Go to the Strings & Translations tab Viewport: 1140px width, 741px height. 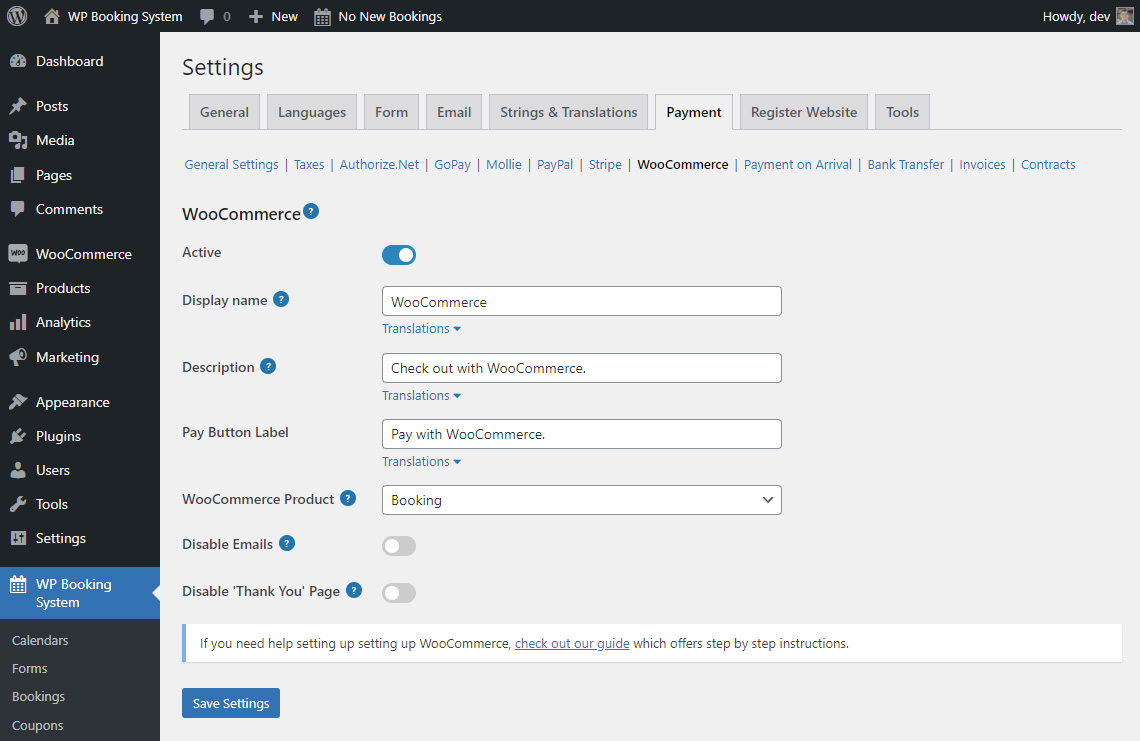click(x=569, y=112)
